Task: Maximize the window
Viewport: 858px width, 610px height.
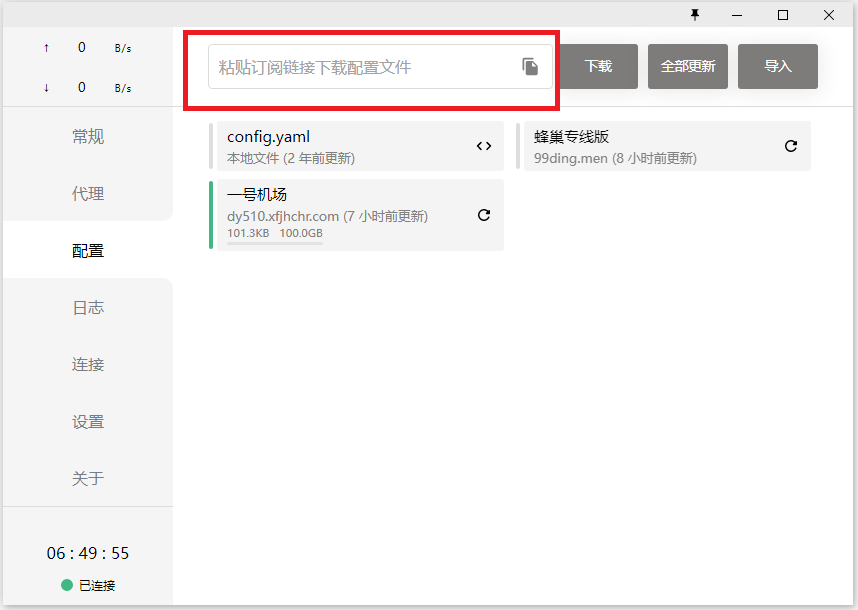Action: coord(783,15)
